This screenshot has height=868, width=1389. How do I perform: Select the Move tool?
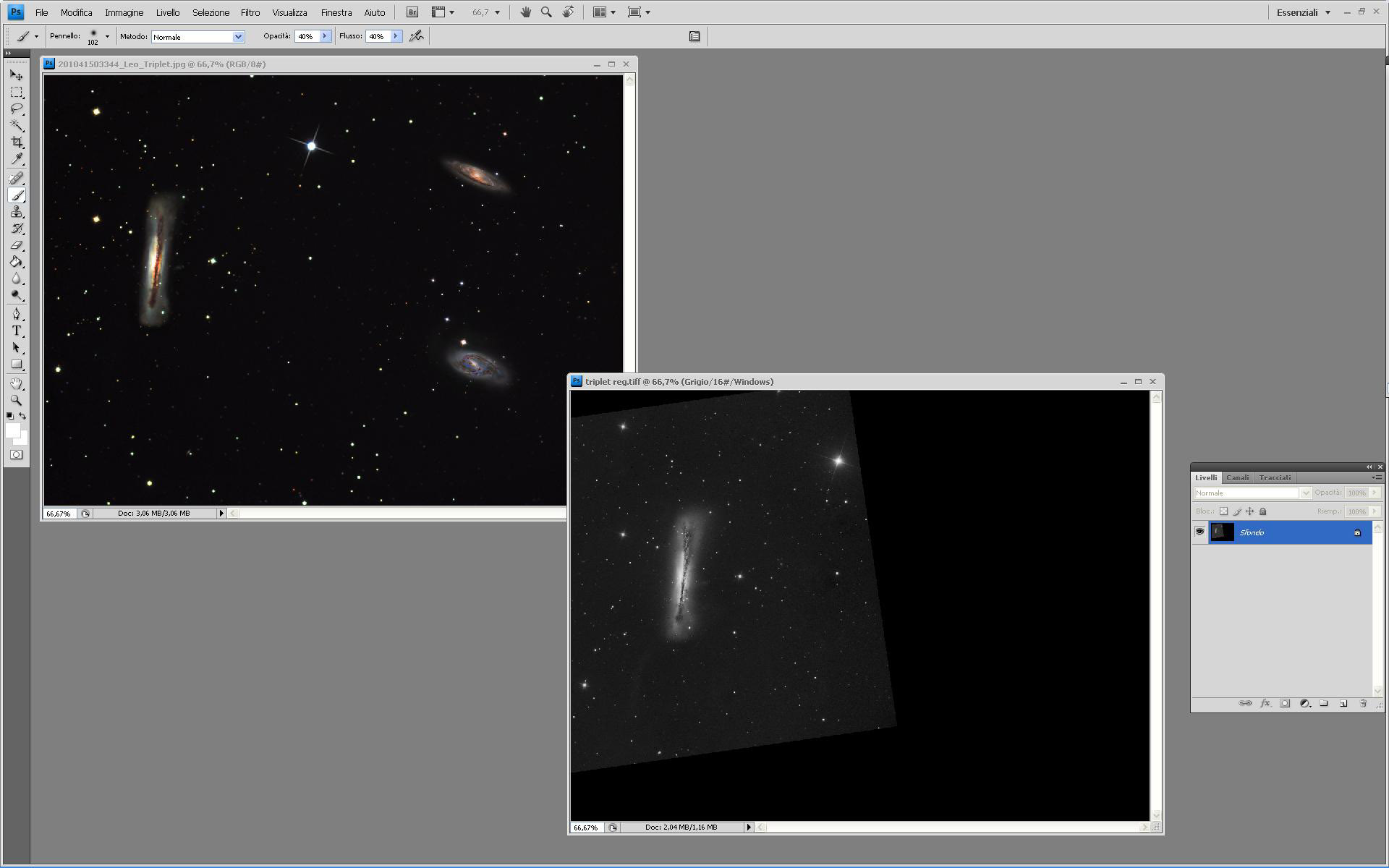(16, 75)
